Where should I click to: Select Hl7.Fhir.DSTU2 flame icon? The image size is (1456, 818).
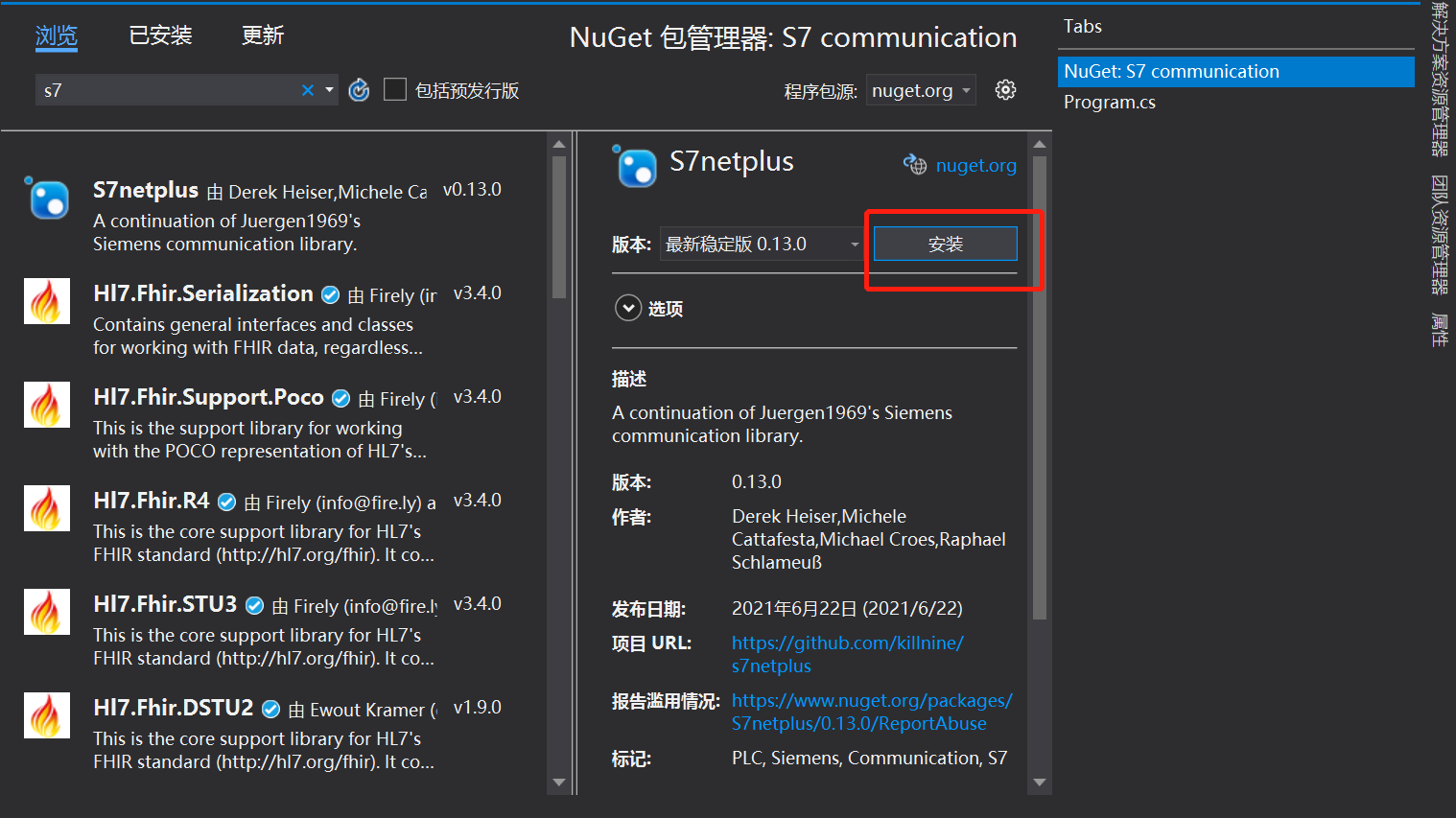click(47, 715)
